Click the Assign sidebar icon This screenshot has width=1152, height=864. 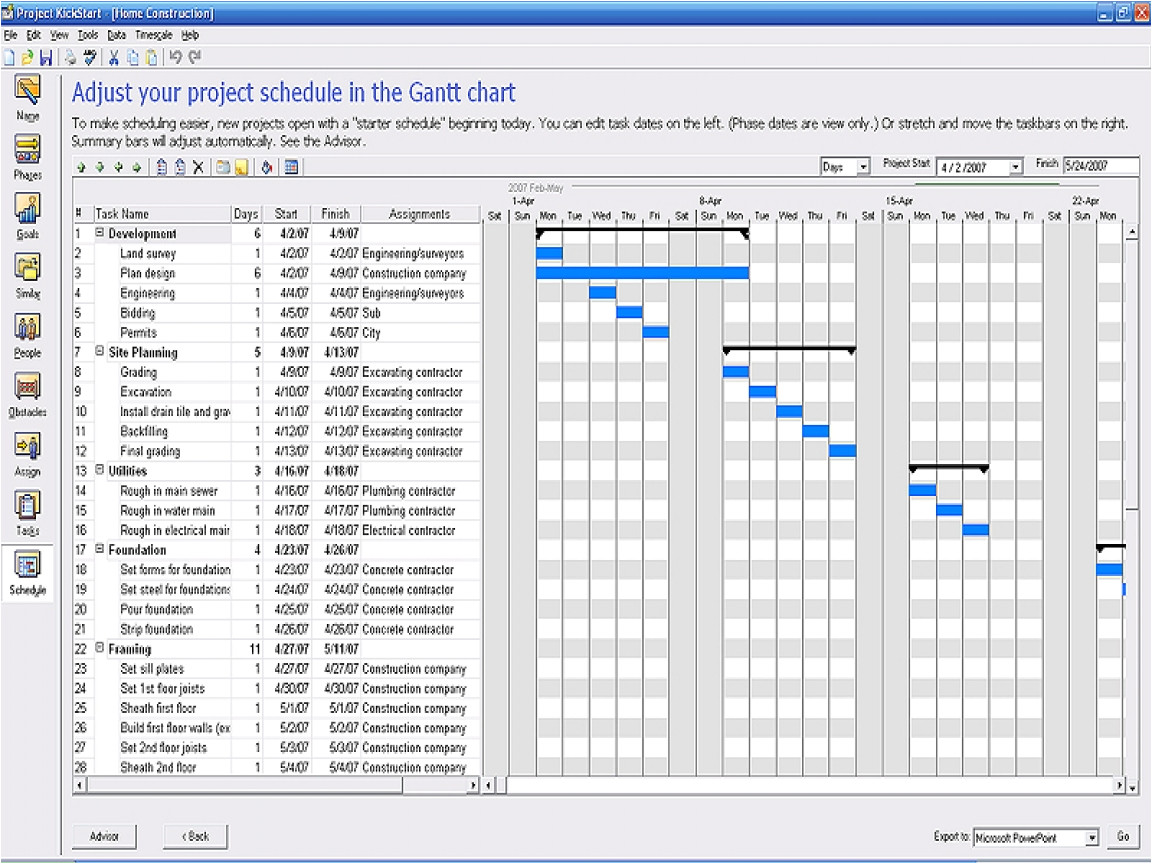point(27,447)
